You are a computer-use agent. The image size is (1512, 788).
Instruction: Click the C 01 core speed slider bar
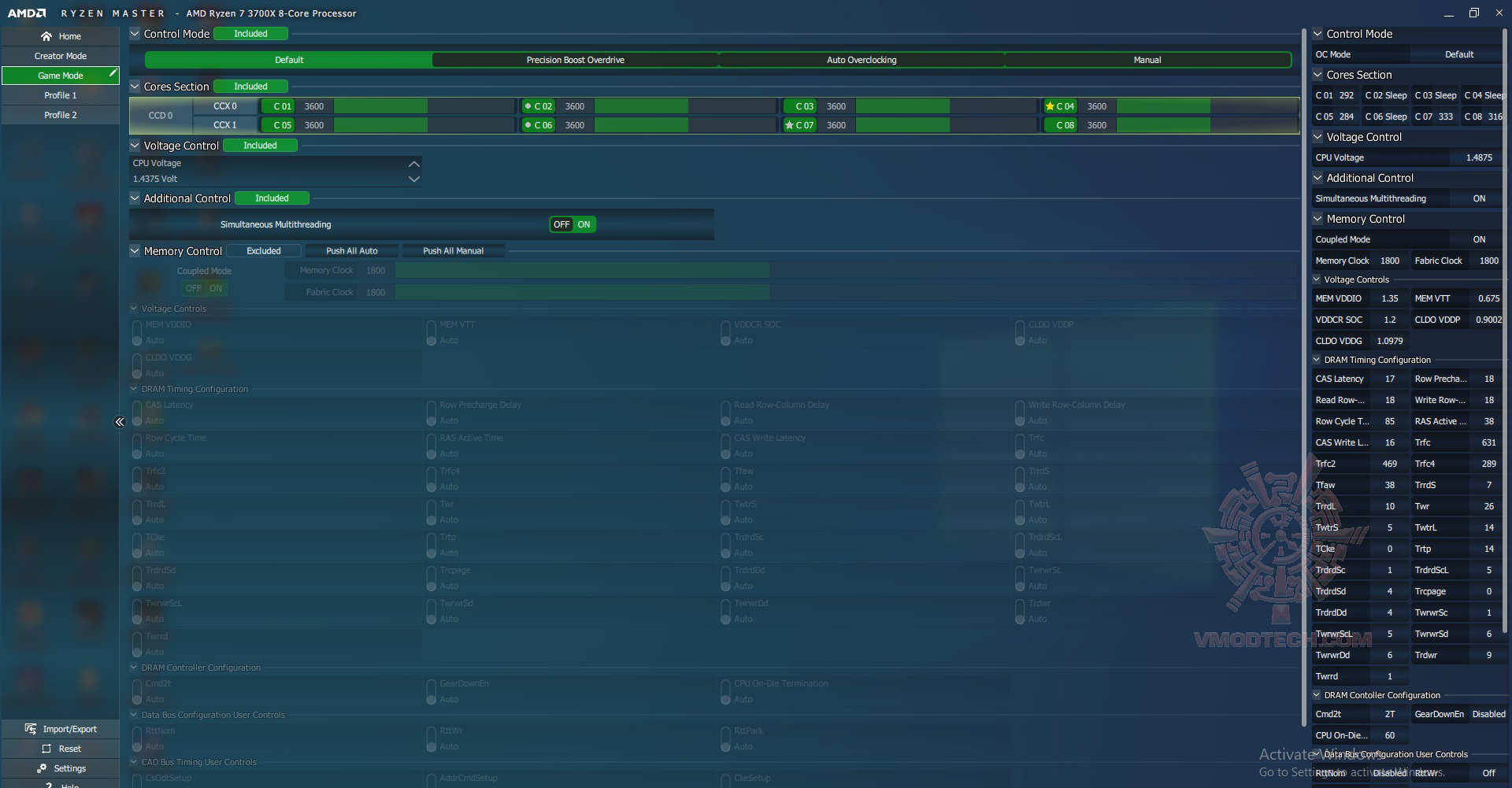click(424, 106)
